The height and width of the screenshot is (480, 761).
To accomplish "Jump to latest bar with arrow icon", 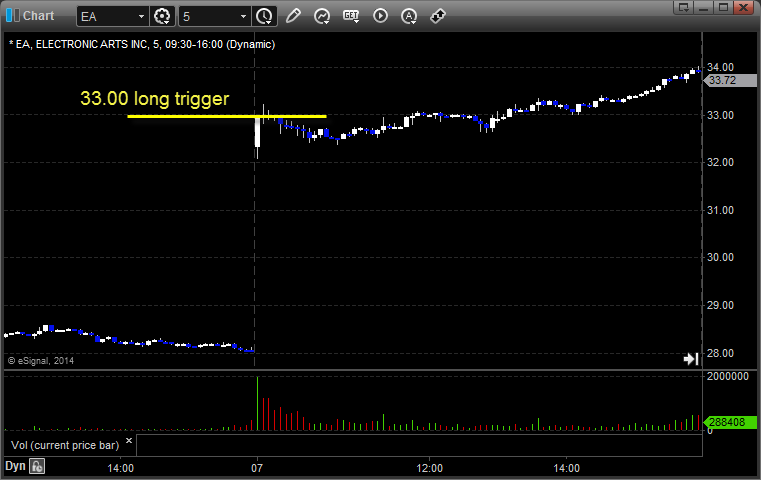I will coord(691,359).
